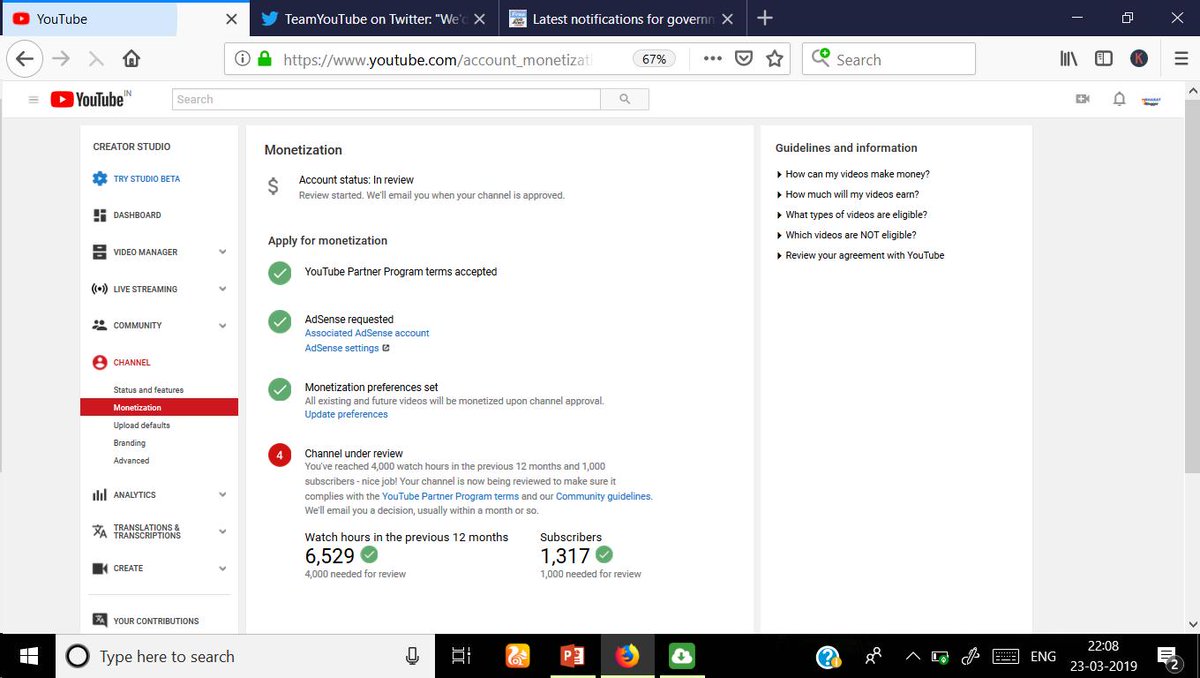
Task: Toggle the Firefox sidebar icon
Action: coord(1104,59)
